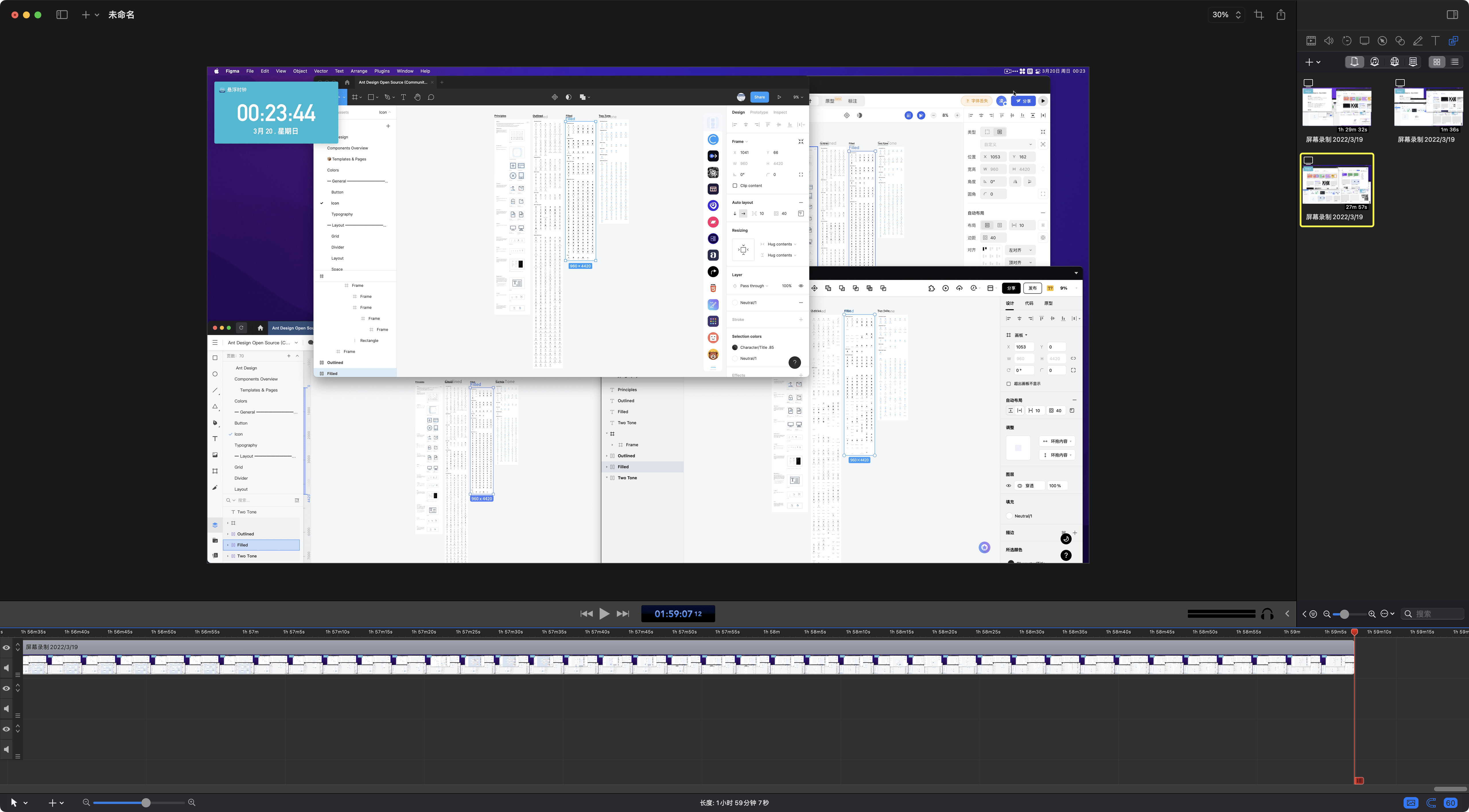Open the second track's hamburger menu
Image resolution: width=1469 pixels, height=812 pixels.
point(18,715)
